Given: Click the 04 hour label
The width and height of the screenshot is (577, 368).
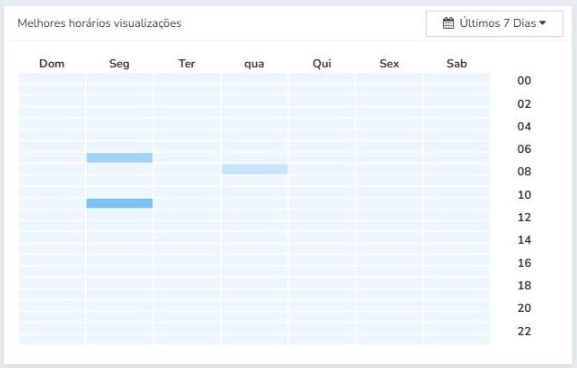Looking at the screenshot, I should 524,127.
